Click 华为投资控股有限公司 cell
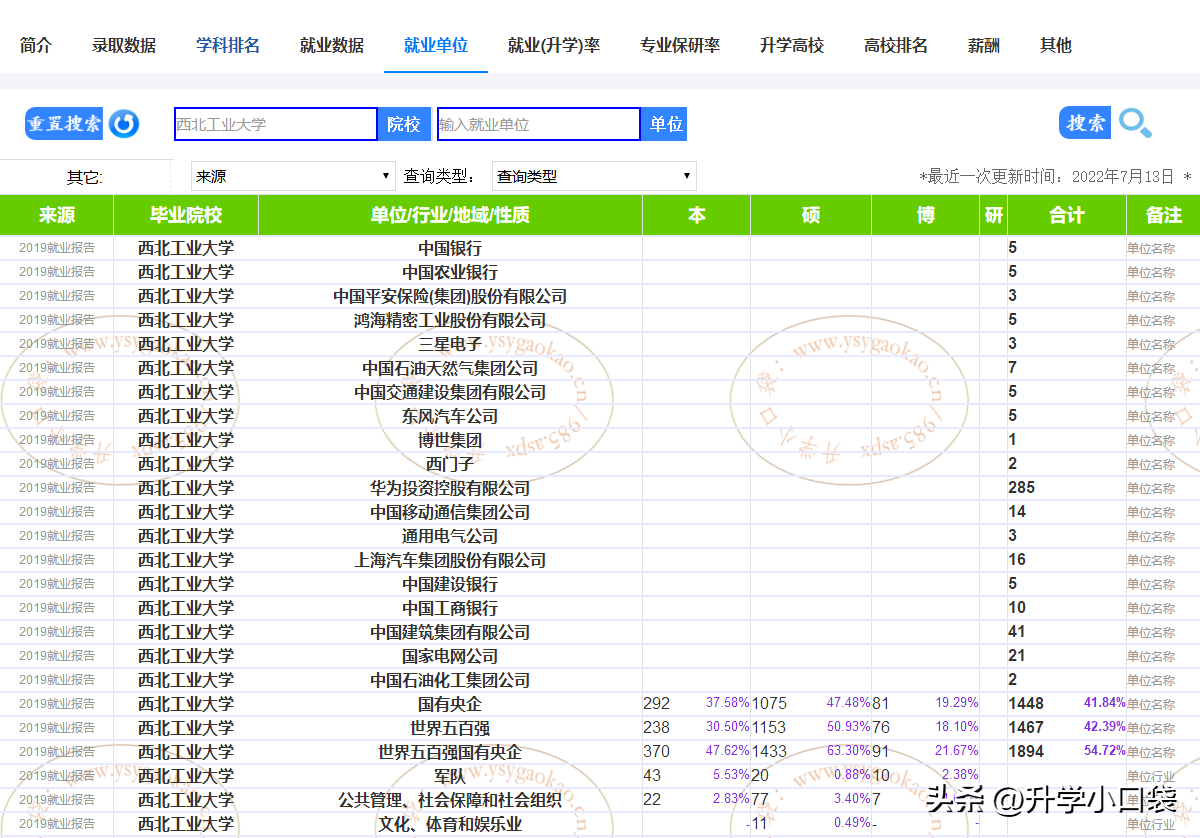1200x838 pixels. click(x=450, y=488)
